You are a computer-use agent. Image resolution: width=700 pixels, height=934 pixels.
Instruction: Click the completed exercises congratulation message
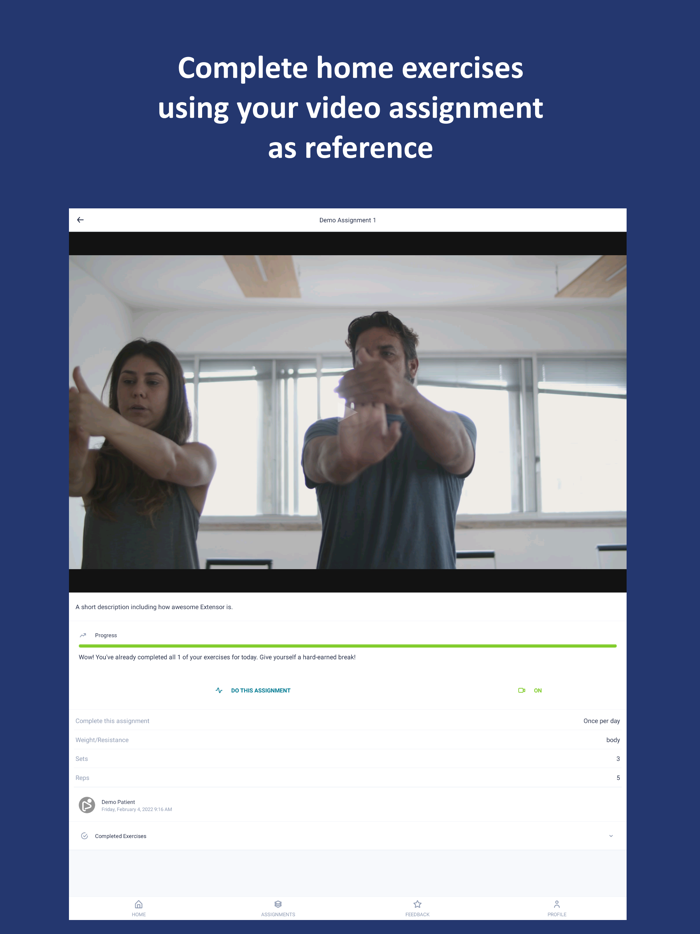point(217,657)
